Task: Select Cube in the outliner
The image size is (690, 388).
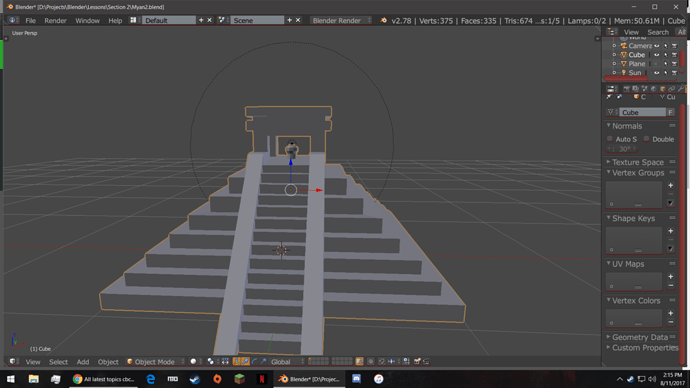Action: (x=636, y=55)
